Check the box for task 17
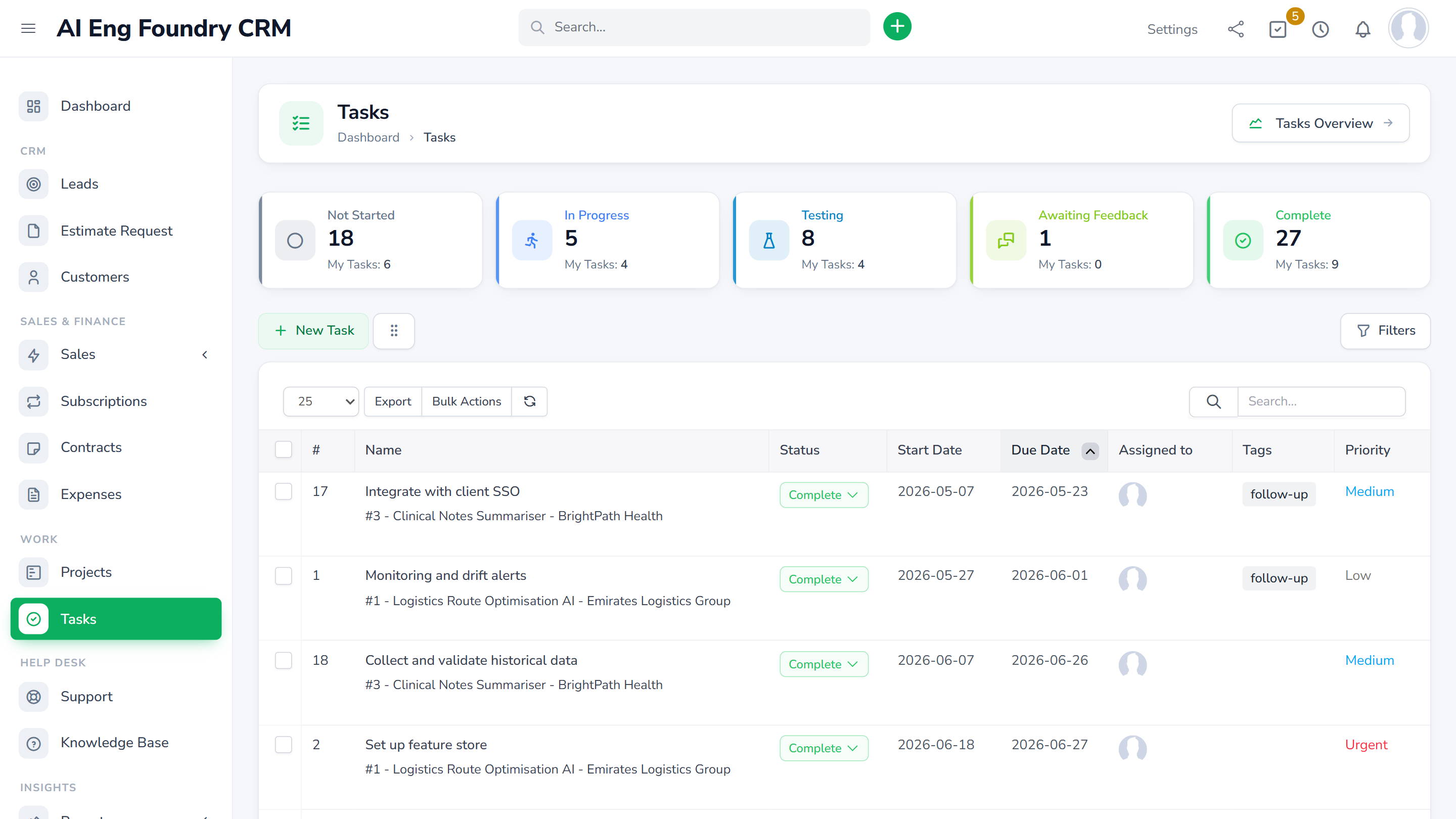The height and width of the screenshot is (819, 1456). [x=283, y=491]
